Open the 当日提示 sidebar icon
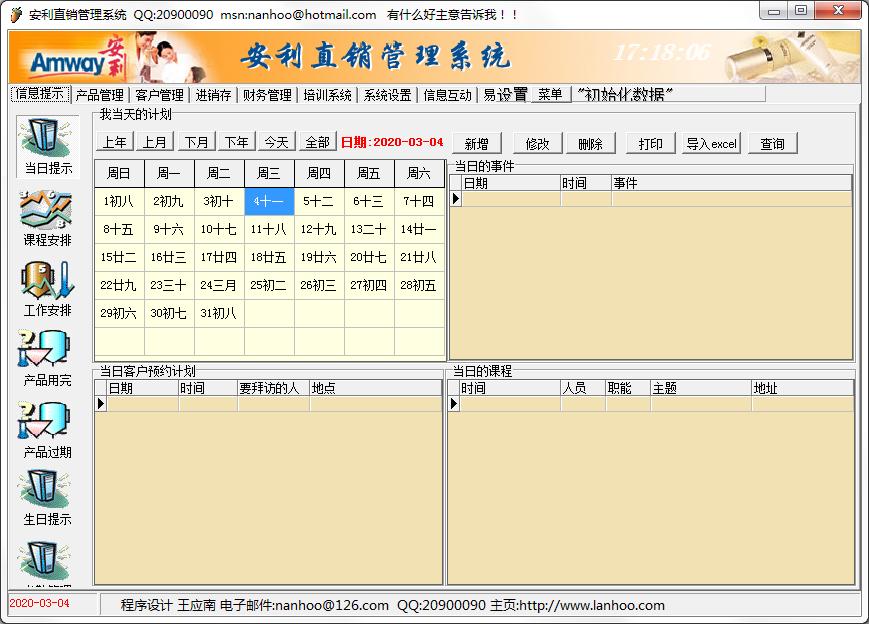Image resolution: width=869 pixels, height=624 pixels. click(x=48, y=147)
